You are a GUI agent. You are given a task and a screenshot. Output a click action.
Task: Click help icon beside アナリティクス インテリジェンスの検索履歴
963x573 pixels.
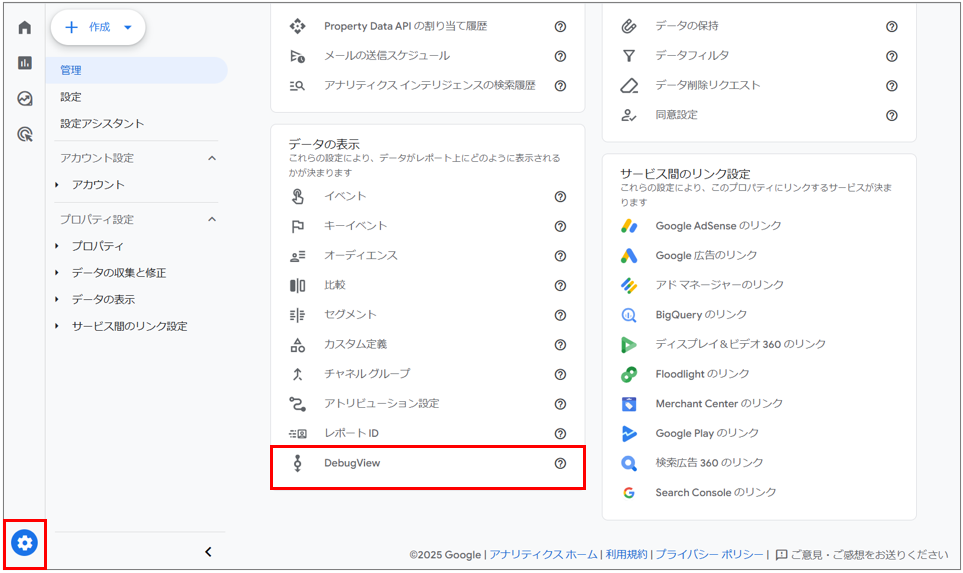tap(560, 85)
